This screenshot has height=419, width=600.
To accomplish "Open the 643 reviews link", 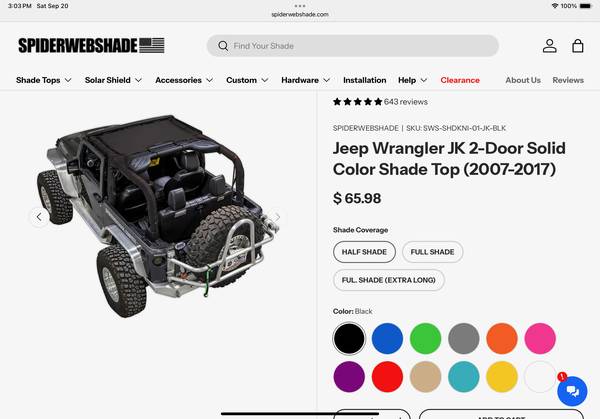I will (x=406, y=102).
